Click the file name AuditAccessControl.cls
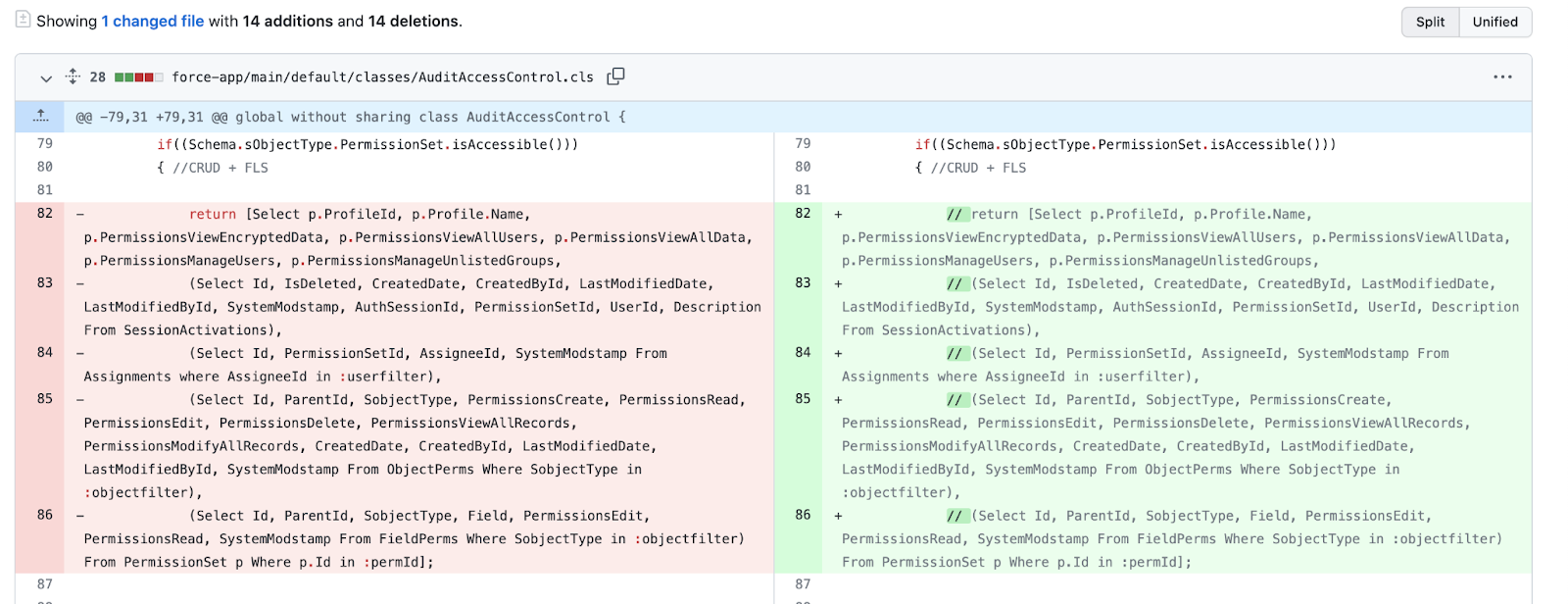This screenshot has width=1568, height=604. tap(382, 76)
